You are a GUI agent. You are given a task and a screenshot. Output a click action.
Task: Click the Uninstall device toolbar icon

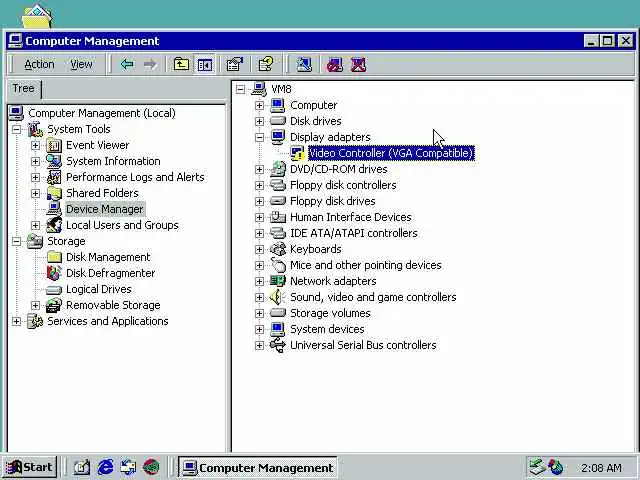(358, 64)
